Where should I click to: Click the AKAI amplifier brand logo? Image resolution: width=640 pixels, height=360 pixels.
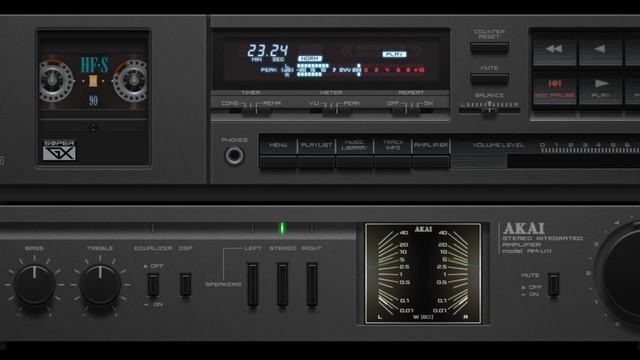pyautogui.click(x=524, y=228)
